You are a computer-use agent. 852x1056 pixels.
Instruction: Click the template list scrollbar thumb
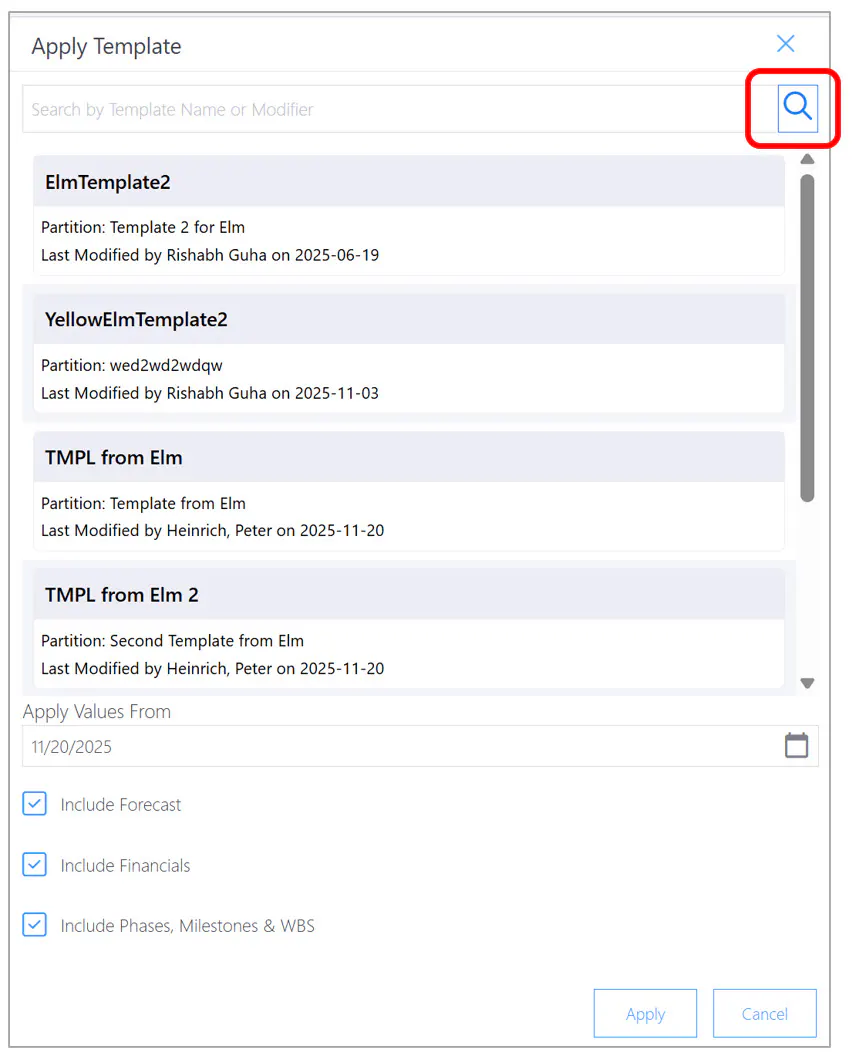point(808,338)
